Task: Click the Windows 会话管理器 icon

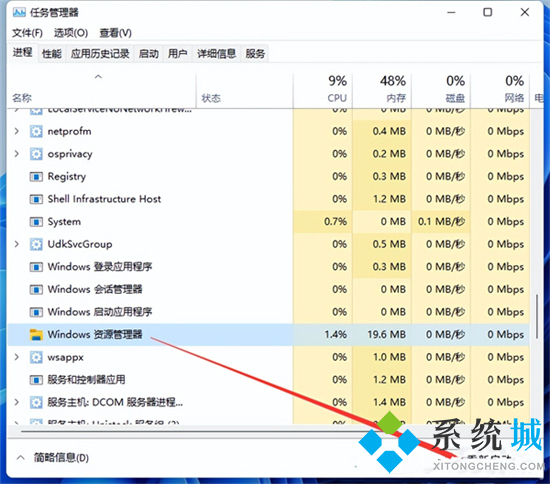Action: coord(36,289)
